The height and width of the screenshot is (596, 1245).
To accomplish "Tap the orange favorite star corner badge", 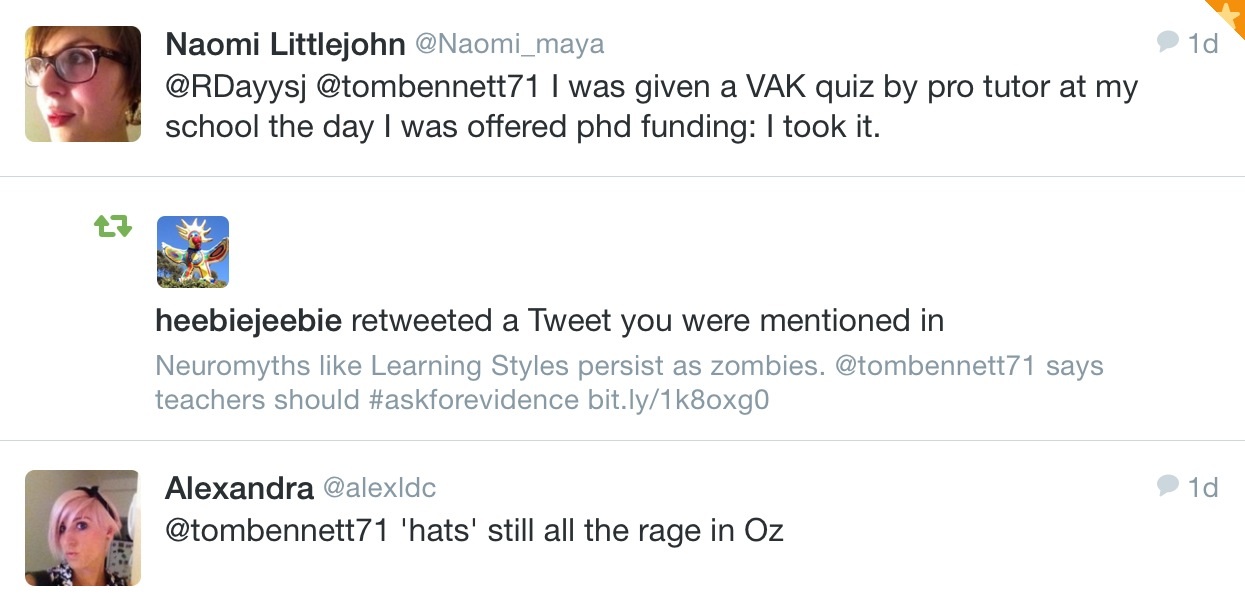I will pos(1228,15).
